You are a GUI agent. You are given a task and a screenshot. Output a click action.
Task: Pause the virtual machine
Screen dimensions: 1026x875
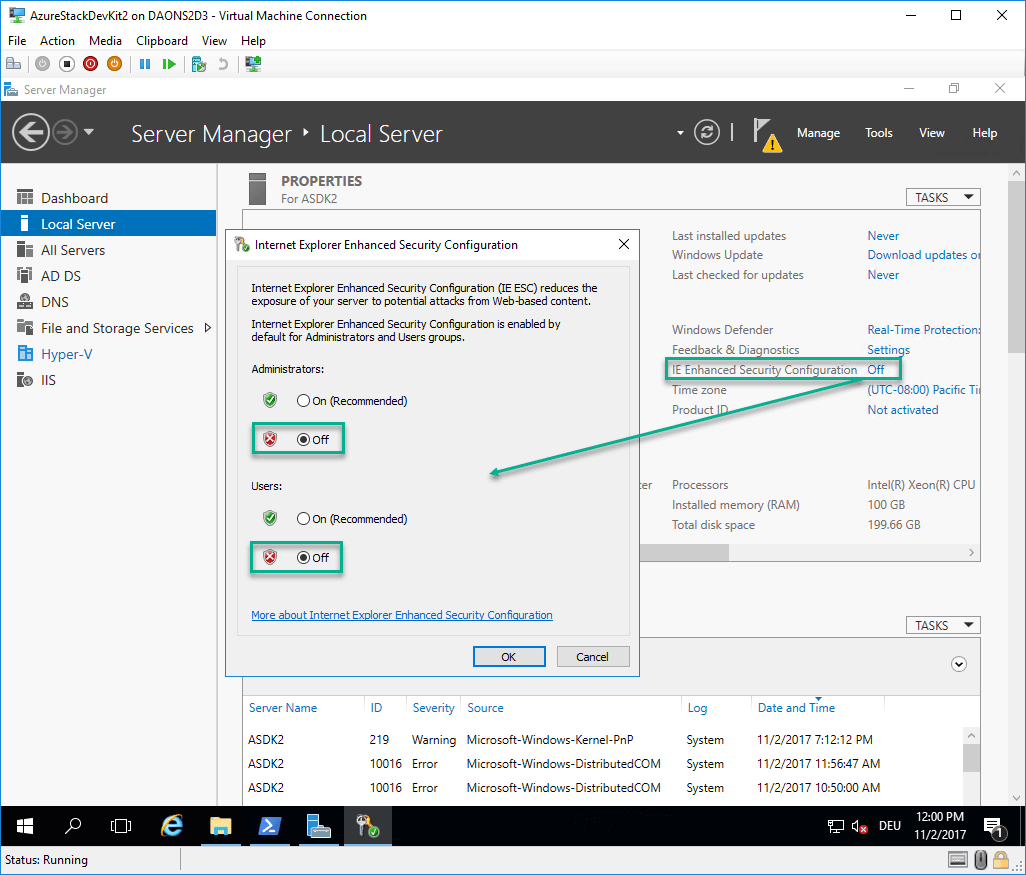145,64
